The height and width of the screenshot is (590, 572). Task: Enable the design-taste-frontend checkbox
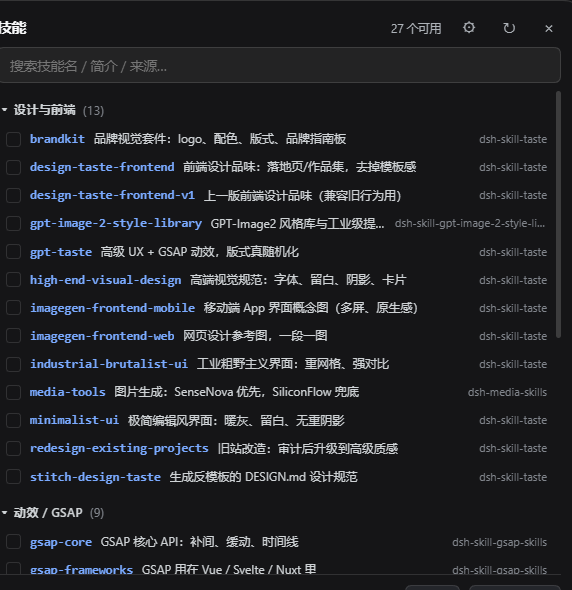point(14,167)
